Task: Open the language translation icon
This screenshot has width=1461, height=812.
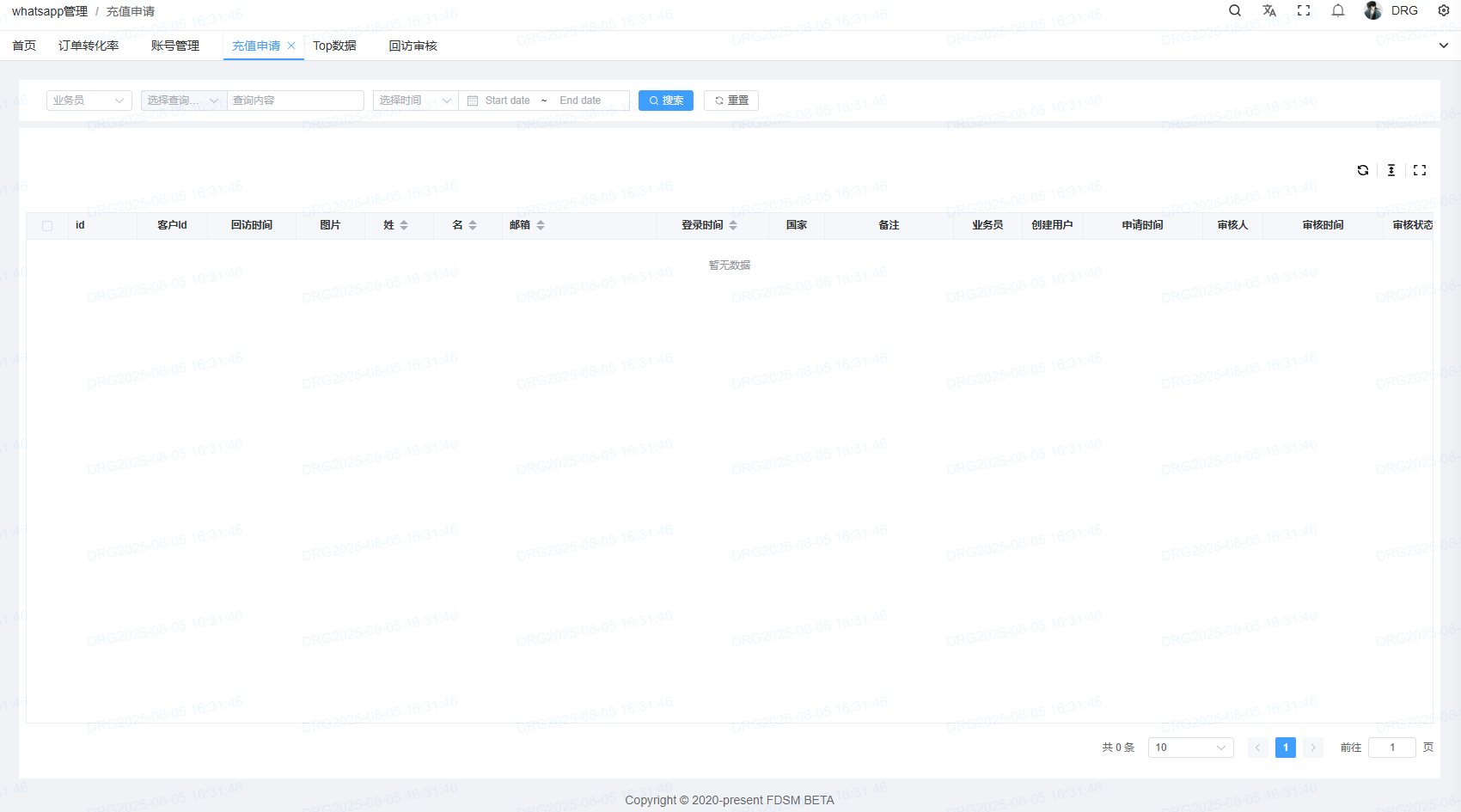Action: (1269, 11)
